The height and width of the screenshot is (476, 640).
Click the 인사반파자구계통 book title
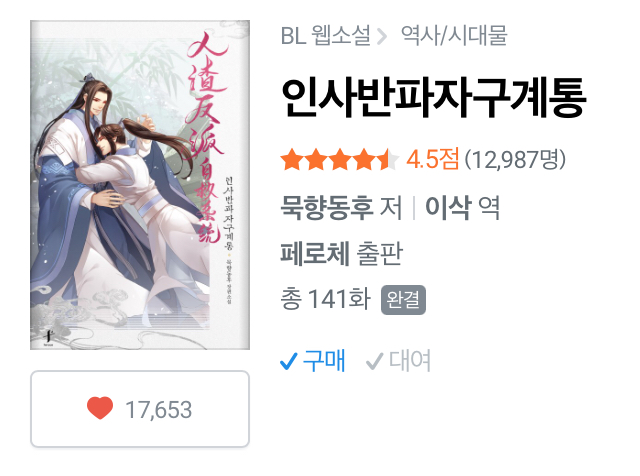click(433, 98)
